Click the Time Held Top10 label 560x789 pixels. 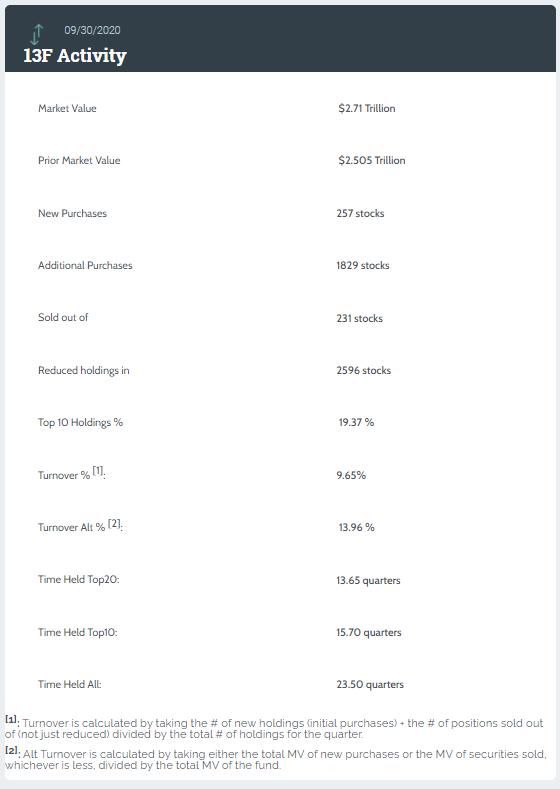[77, 633]
